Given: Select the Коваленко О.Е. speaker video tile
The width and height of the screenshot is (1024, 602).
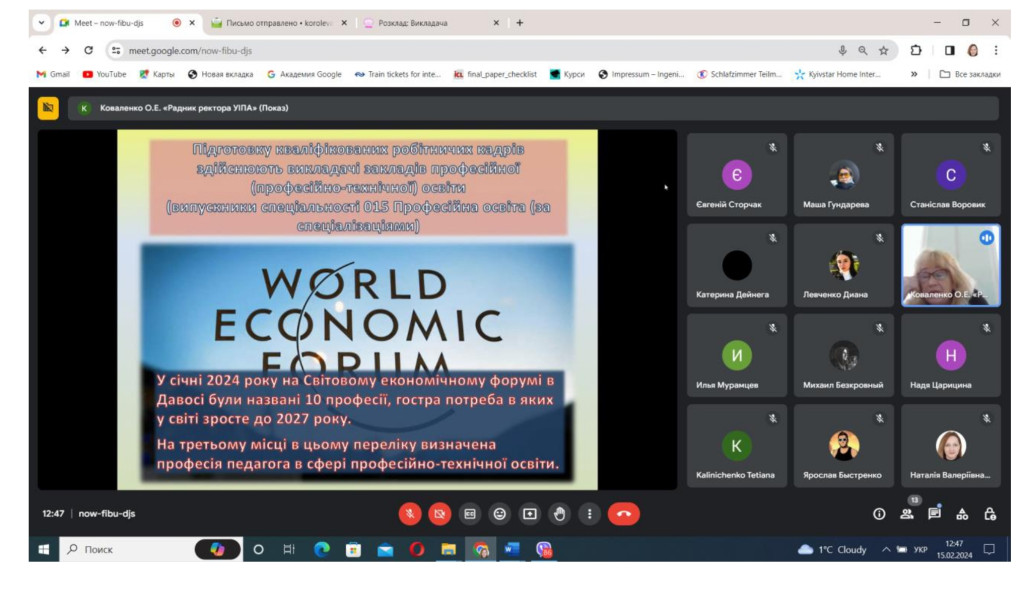Looking at the screenshot, I should [x=951, y=265].
